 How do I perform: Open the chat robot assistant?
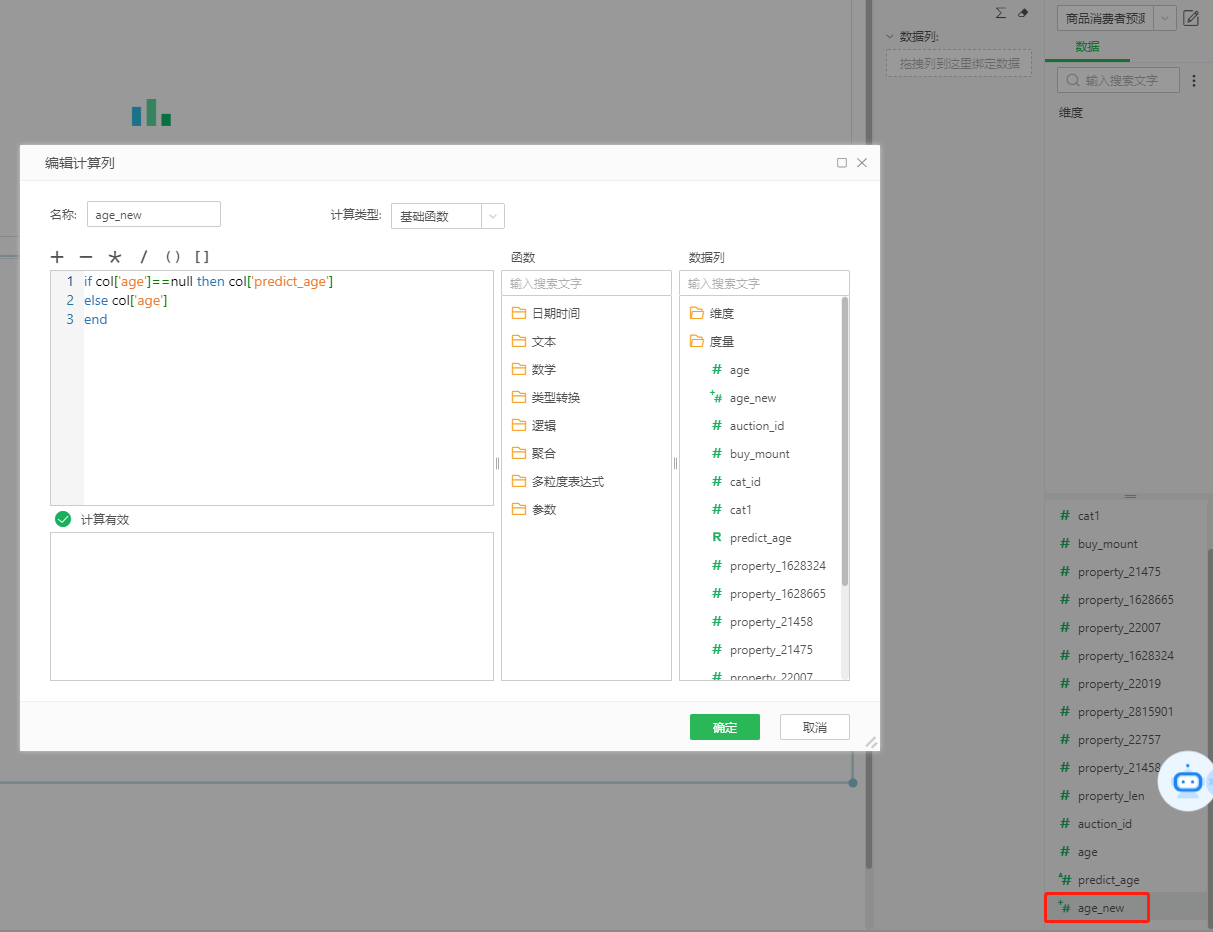coord(1187,782)
